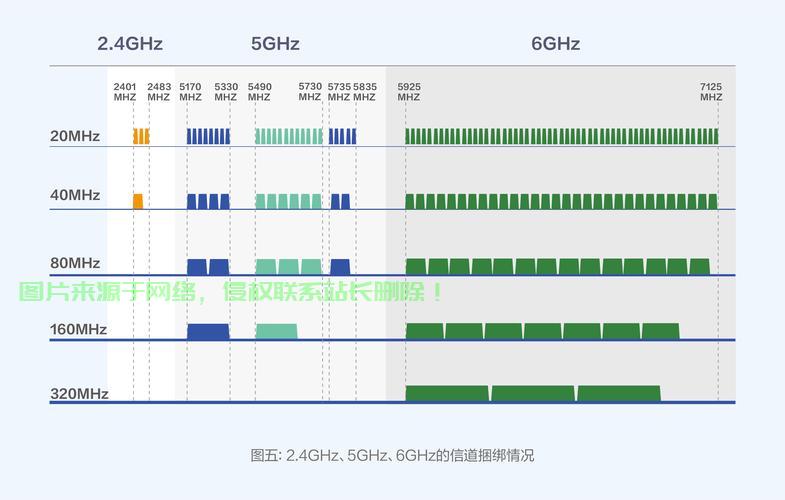Click the dark blue 160MHz channel block
This screenshot has width=785, height=500.
pos(208,331)
